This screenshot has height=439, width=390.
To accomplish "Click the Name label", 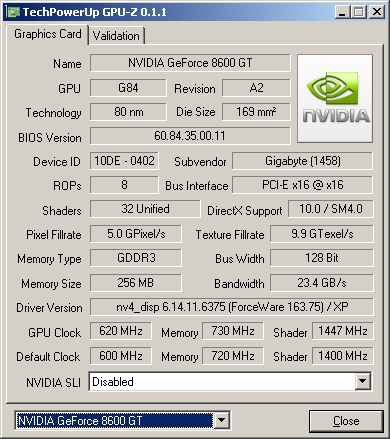I will (x=67, y=64).
